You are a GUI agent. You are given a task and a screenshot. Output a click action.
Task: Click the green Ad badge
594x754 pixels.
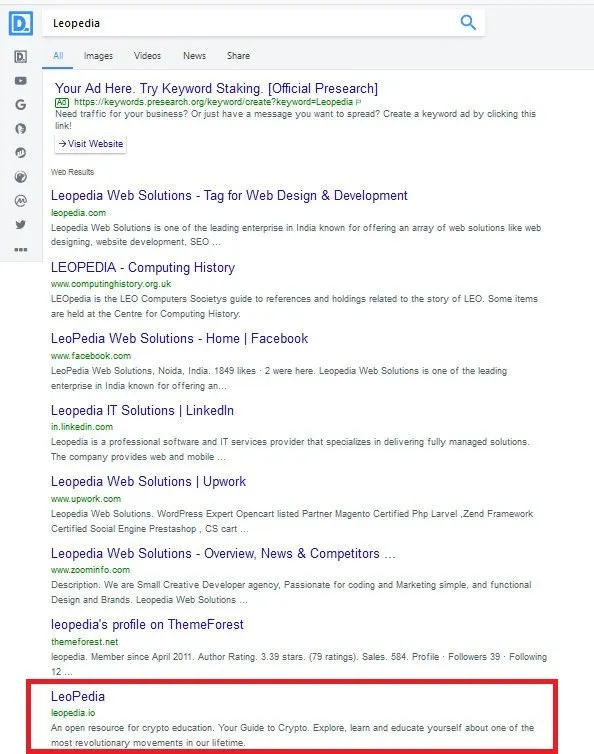(x=62, y=102)
